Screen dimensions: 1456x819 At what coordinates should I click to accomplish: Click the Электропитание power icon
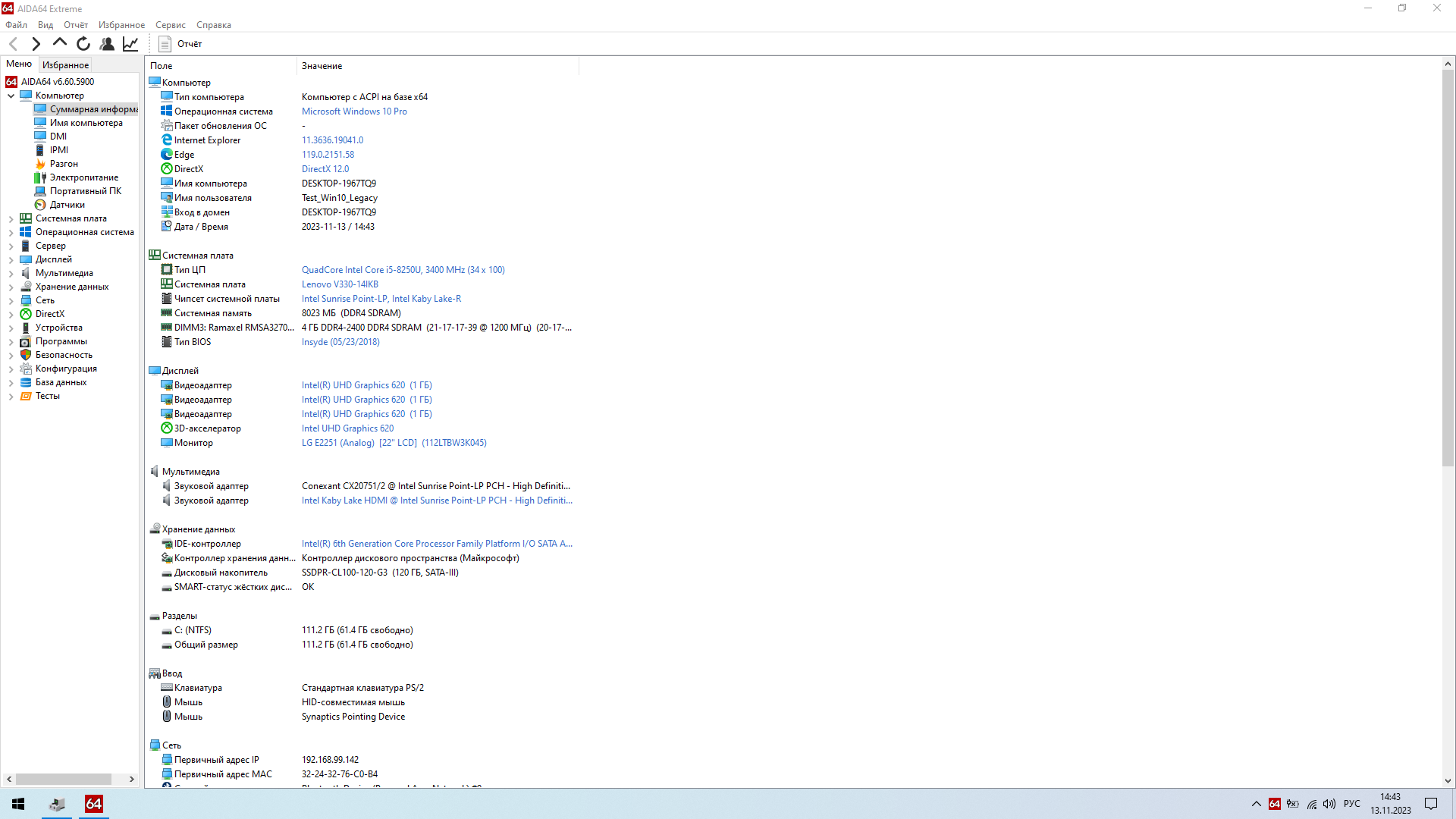[40, 177]
